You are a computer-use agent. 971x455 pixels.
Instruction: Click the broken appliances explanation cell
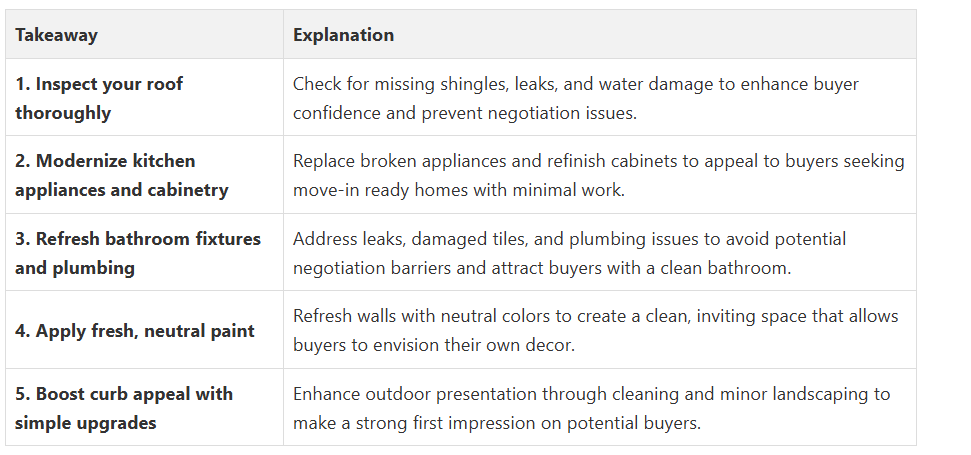(598, 175)
